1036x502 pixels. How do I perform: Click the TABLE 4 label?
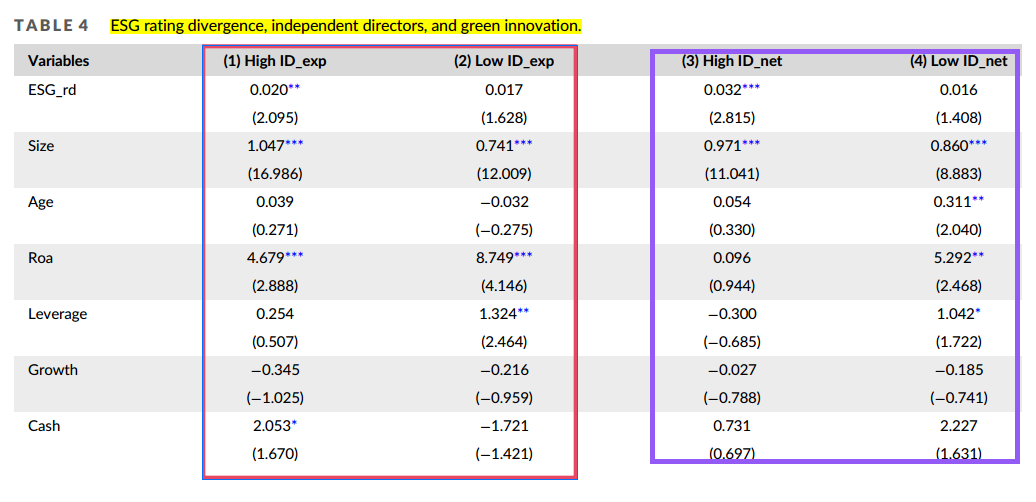coord(51,26)
